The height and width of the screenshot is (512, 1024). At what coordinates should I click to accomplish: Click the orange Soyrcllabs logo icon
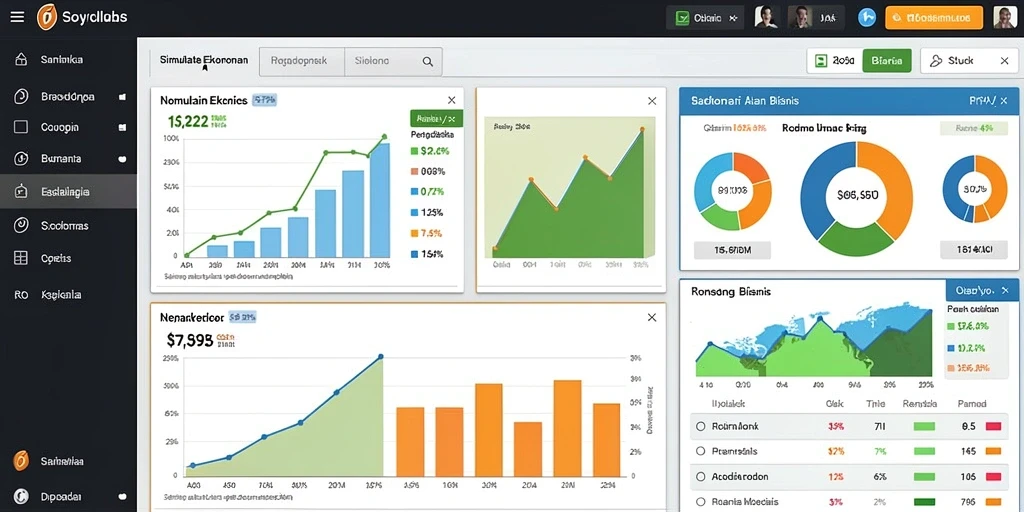click(47, 17)
